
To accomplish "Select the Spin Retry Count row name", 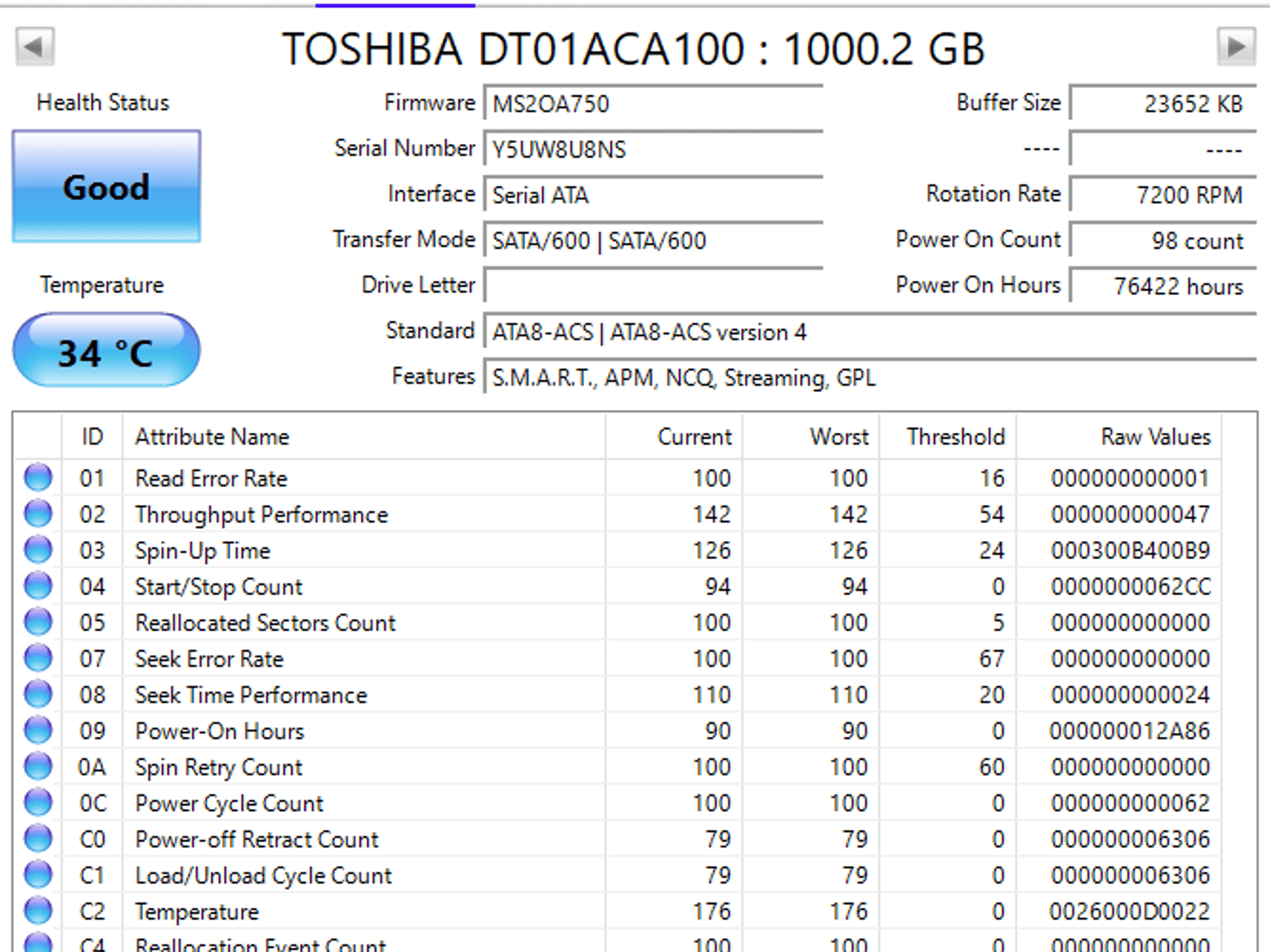I will pyautogui.click(x=219, y=768).
